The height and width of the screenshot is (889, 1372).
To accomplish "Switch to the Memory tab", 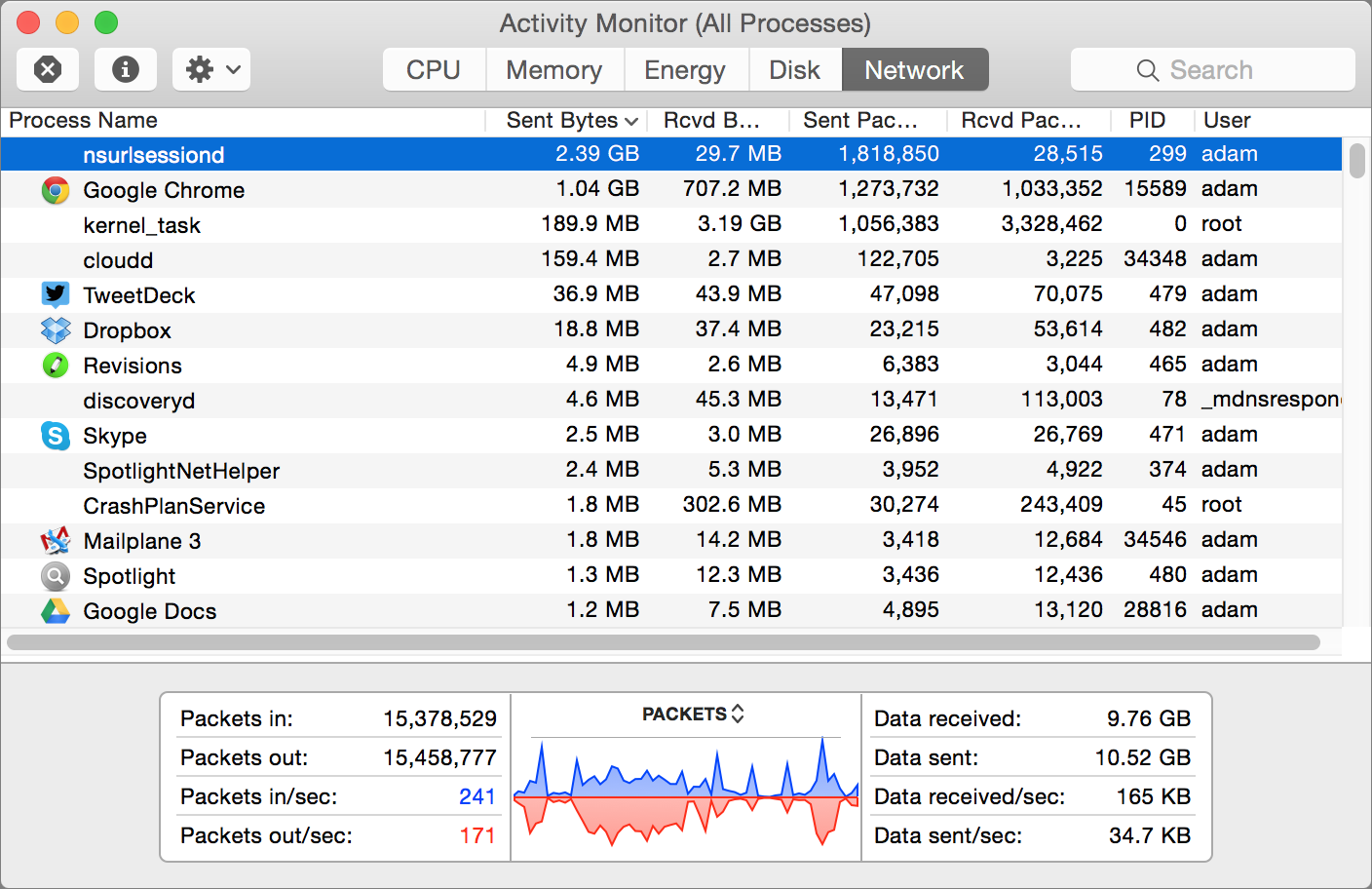I will tap(554, 70).
